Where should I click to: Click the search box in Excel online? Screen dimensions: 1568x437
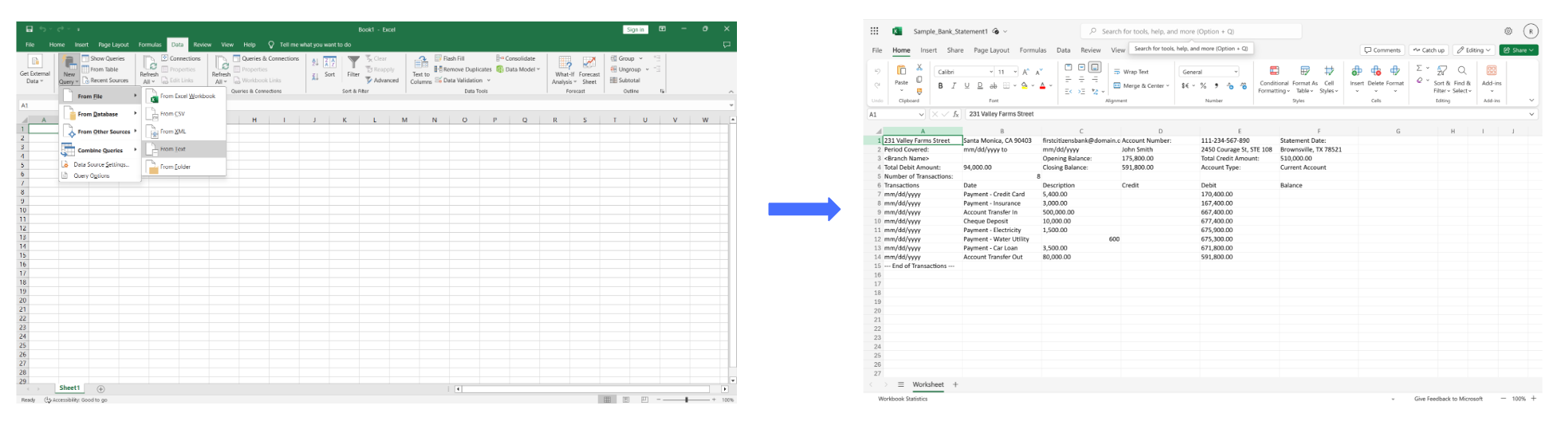(1191, 31)
